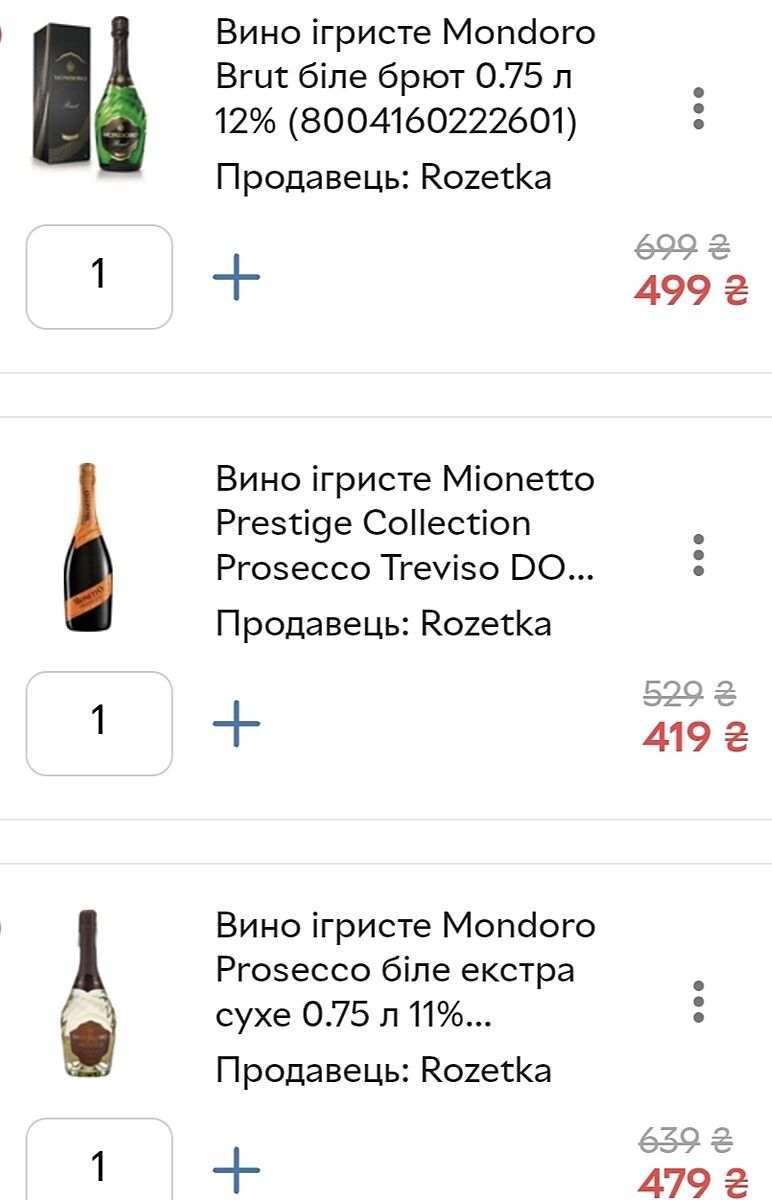Viewport: 772px width, 1200px height.
Task: Click seller Rozetka under Mondoro Brut
Action: 383,178
